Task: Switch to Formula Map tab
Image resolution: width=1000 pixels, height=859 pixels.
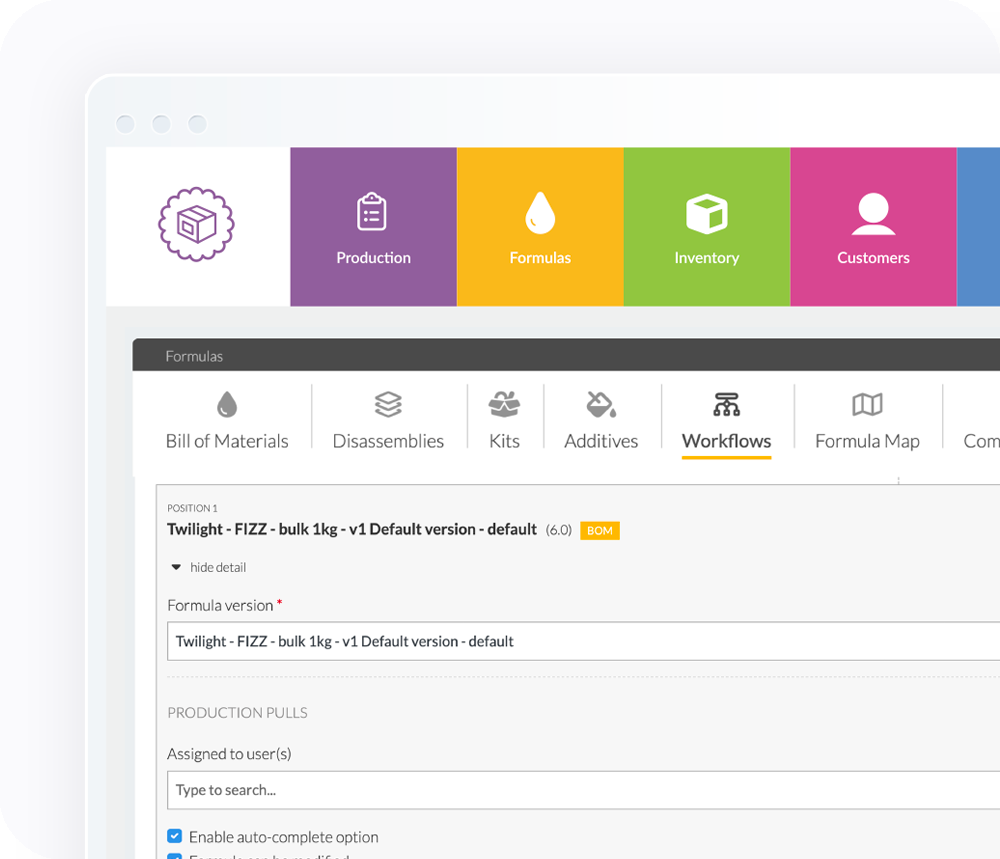Action: pyautogui.click(x=867, y=441)
